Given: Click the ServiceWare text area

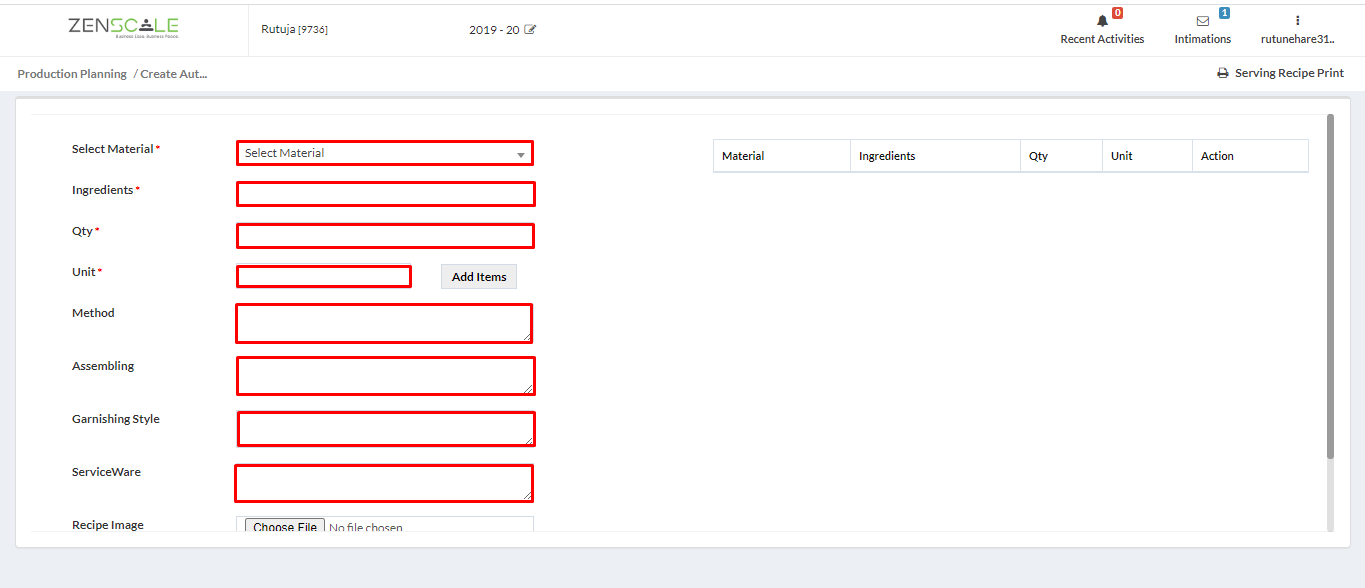Looking at the screenshot, I should pyautogui.click(x=383, y=483).
